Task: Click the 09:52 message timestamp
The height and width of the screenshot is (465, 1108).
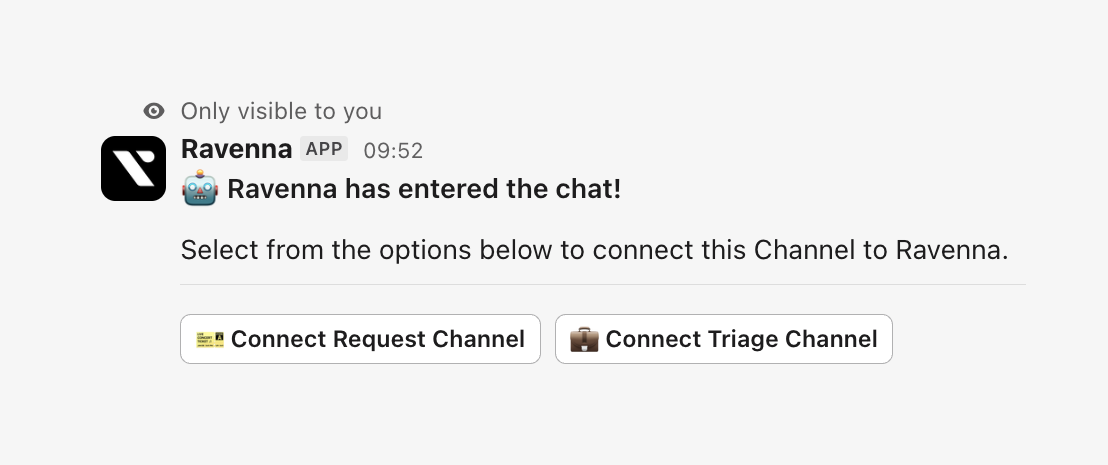Action: click(393, 151)
